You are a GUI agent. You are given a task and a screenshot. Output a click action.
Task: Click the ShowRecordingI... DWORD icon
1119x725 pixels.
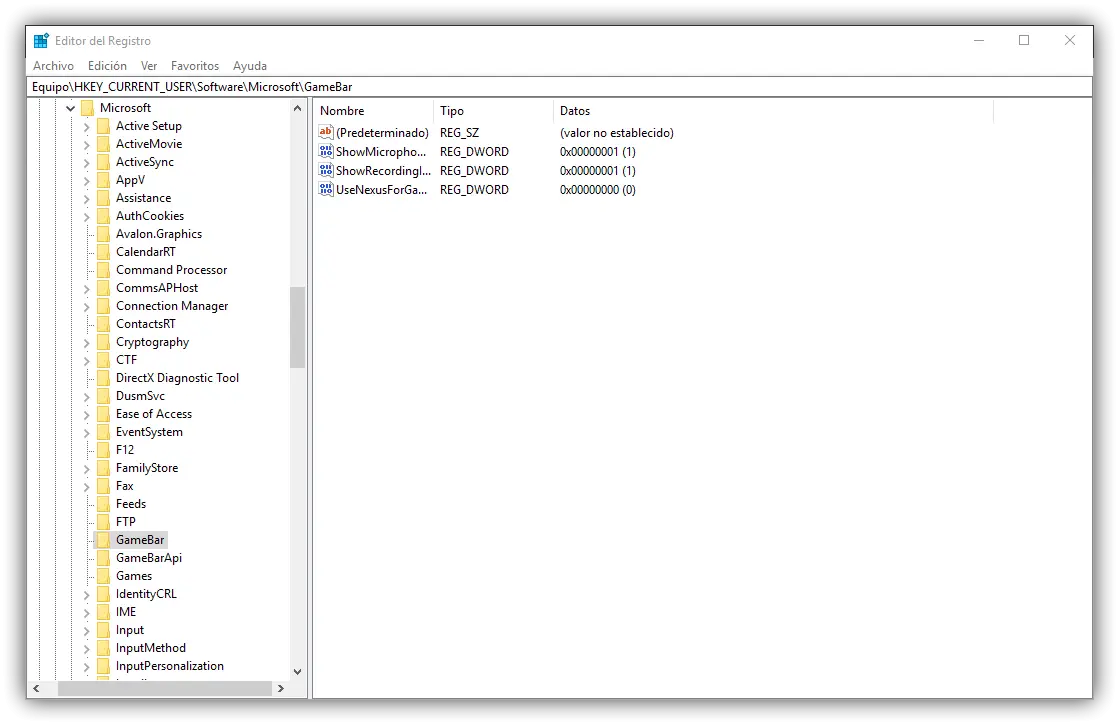click(x=326, y=170)
